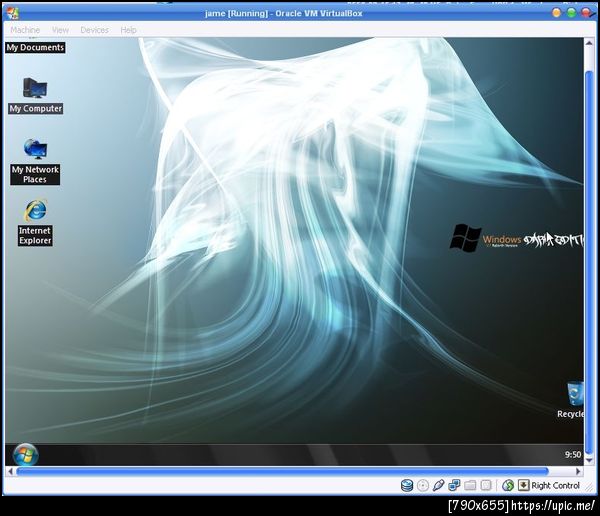600x516 pixels.
Task: Select the My Network Places icon
Action: (x=35, y=161)
